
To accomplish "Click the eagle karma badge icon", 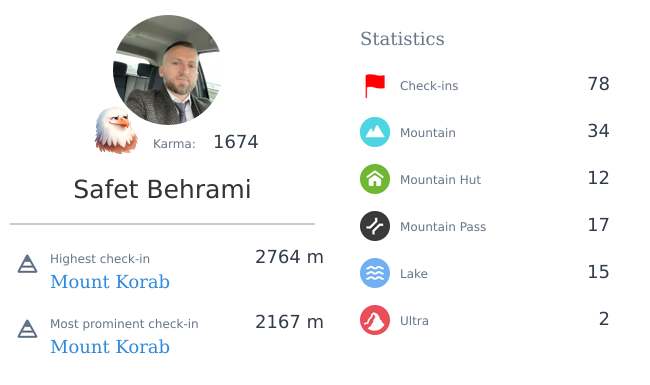I will coord(116,130).
